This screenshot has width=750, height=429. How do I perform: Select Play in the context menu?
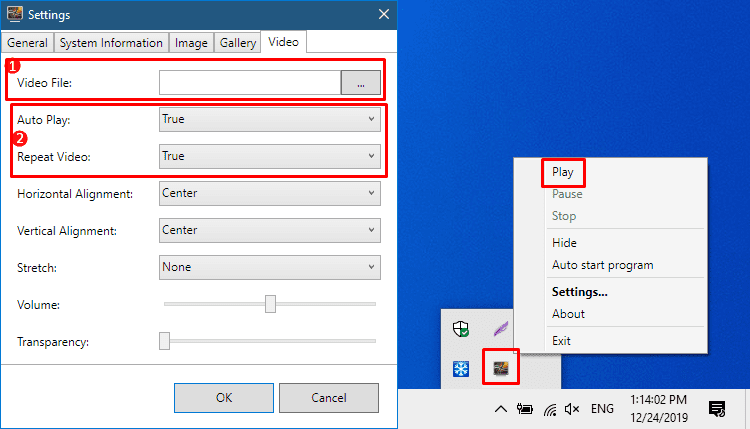click(562, 172)
